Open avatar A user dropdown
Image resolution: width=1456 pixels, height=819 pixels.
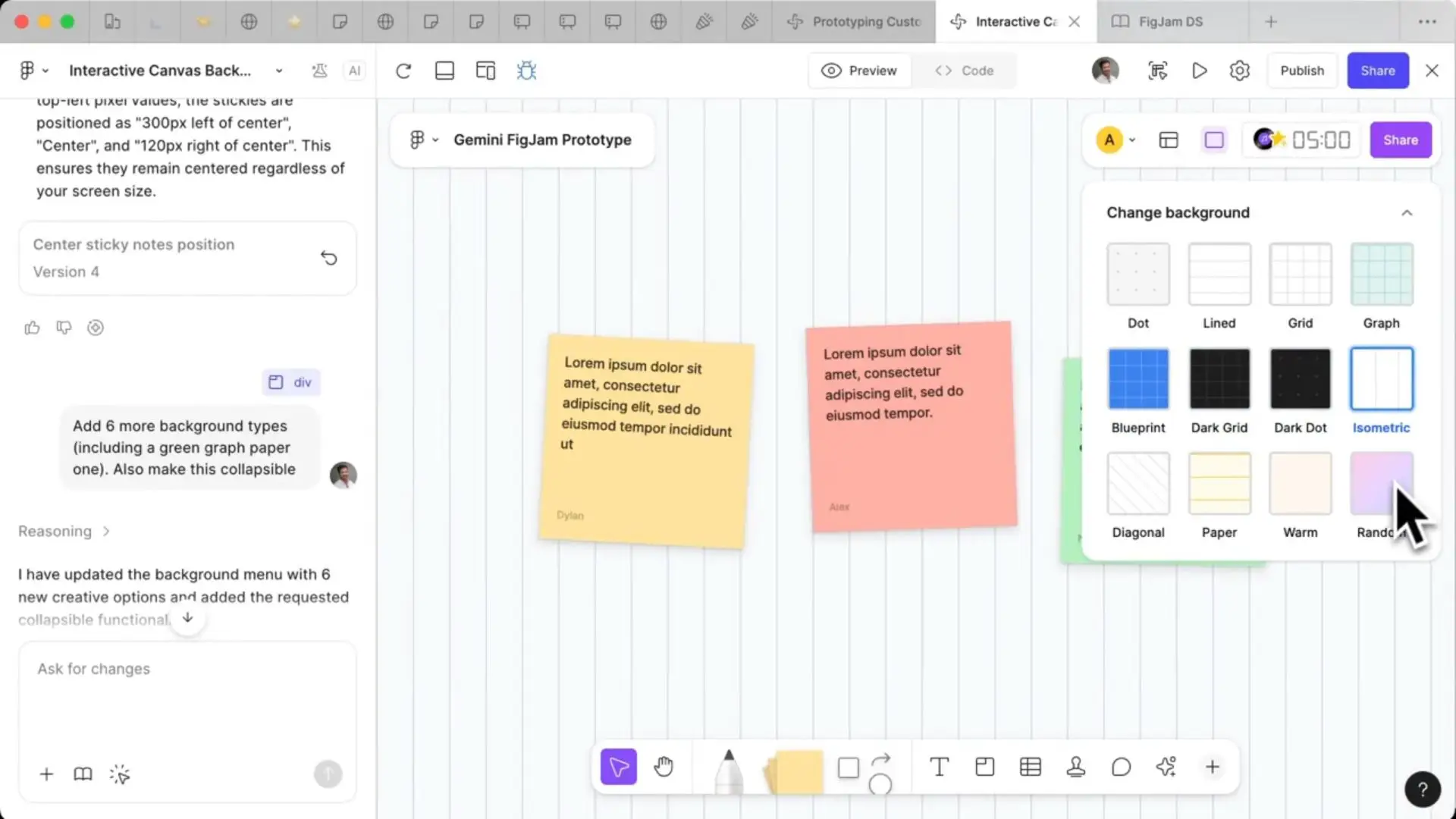(1116, 140)
